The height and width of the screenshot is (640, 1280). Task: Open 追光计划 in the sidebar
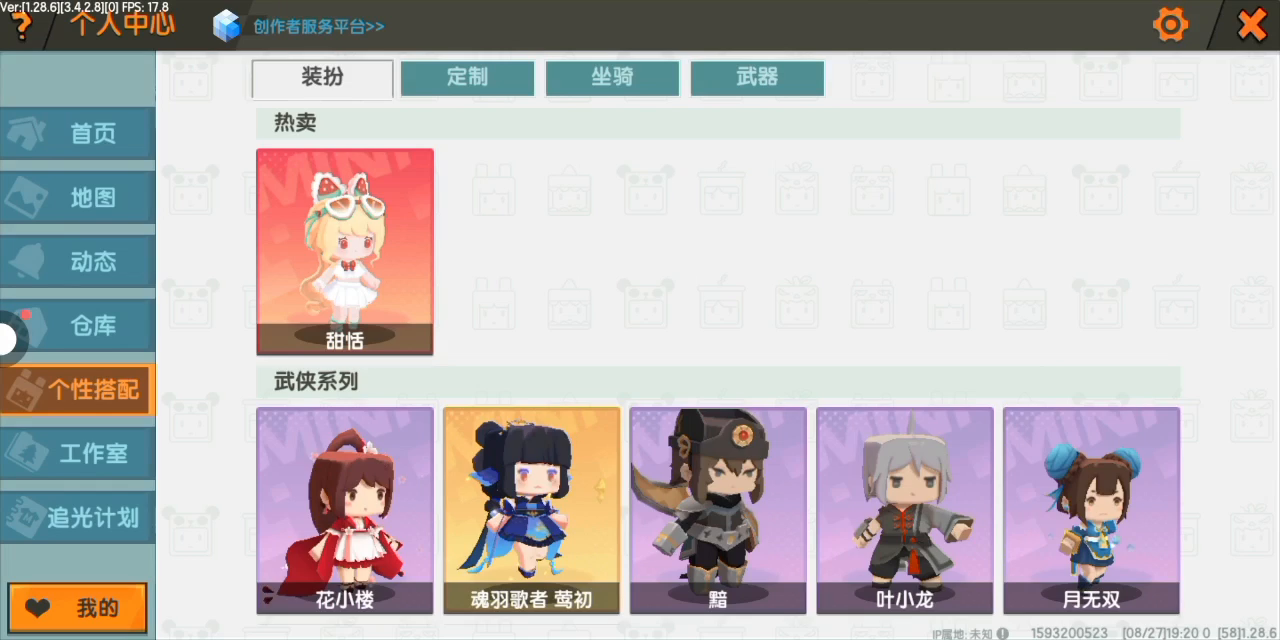tap(77, 517)
